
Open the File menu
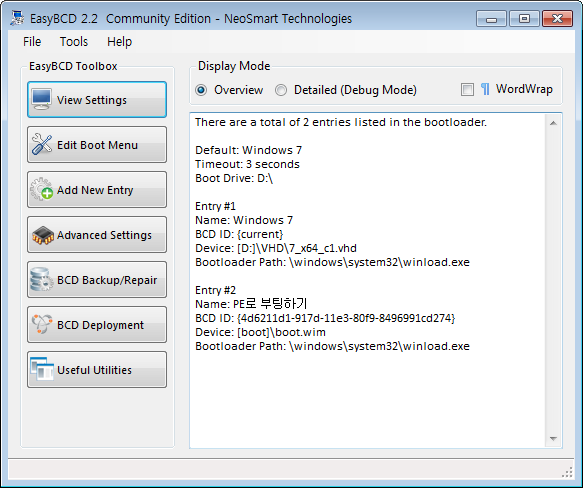coord(32,42)
